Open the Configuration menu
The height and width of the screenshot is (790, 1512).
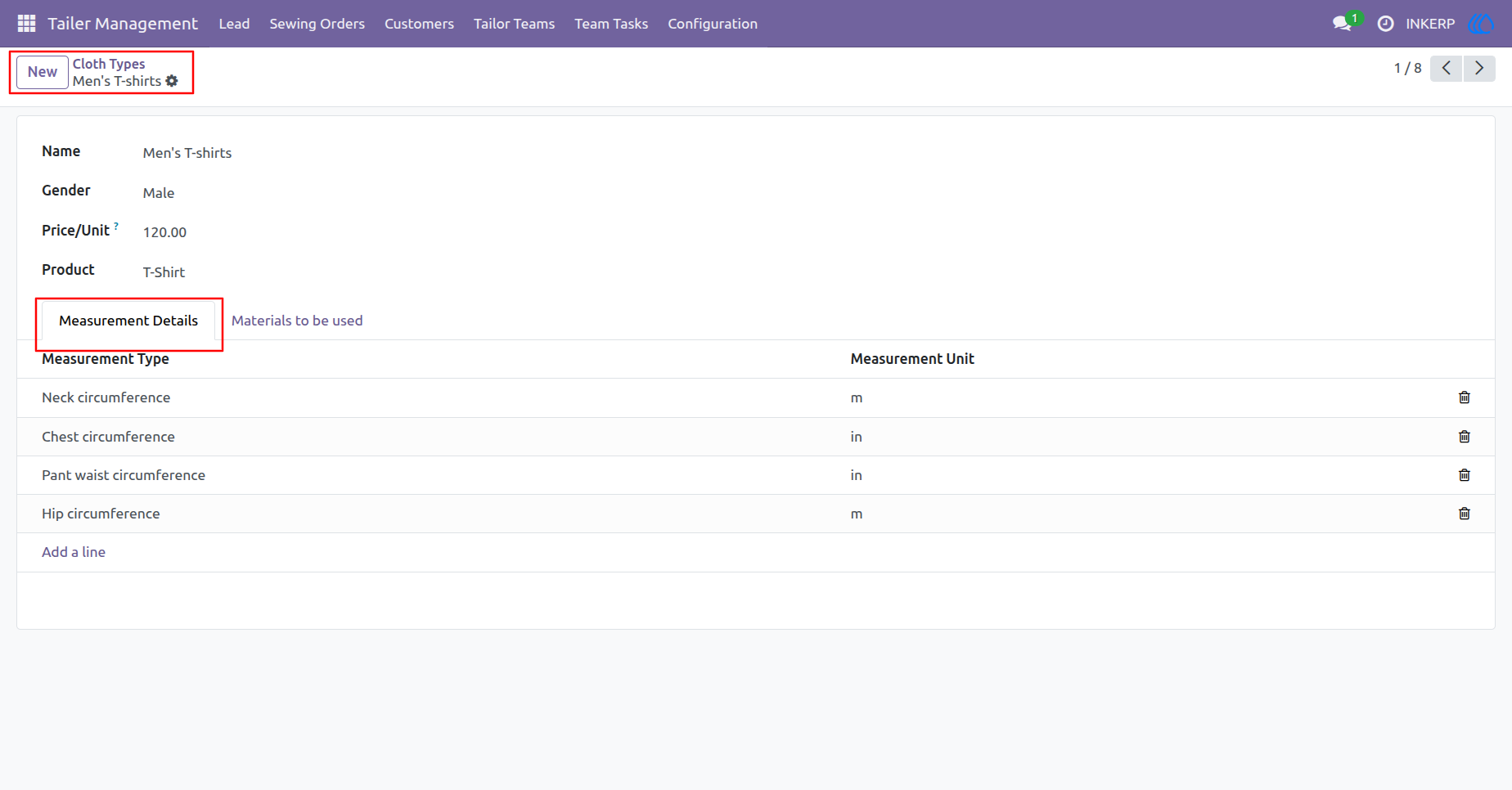(713, 24)
